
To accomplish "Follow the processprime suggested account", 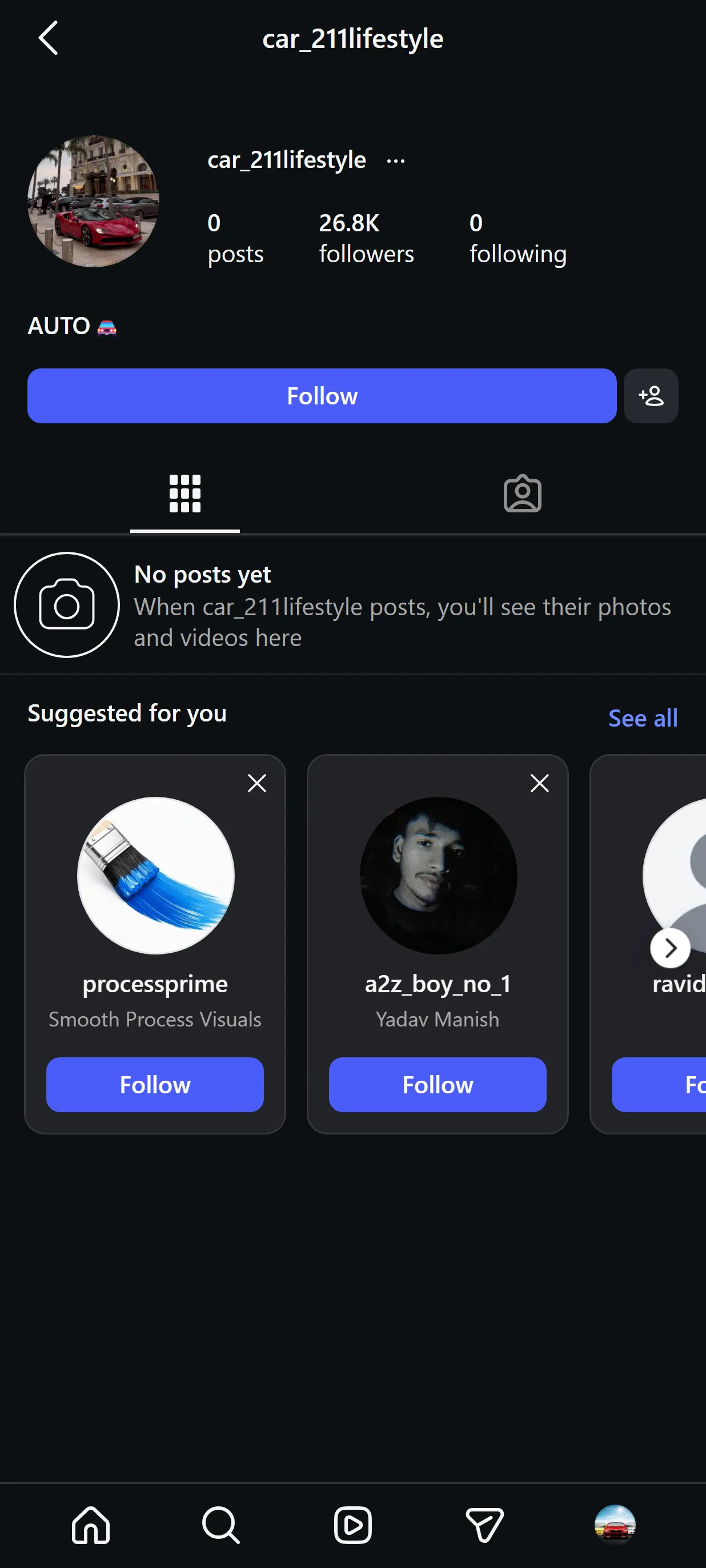I will pos(155,1085).
